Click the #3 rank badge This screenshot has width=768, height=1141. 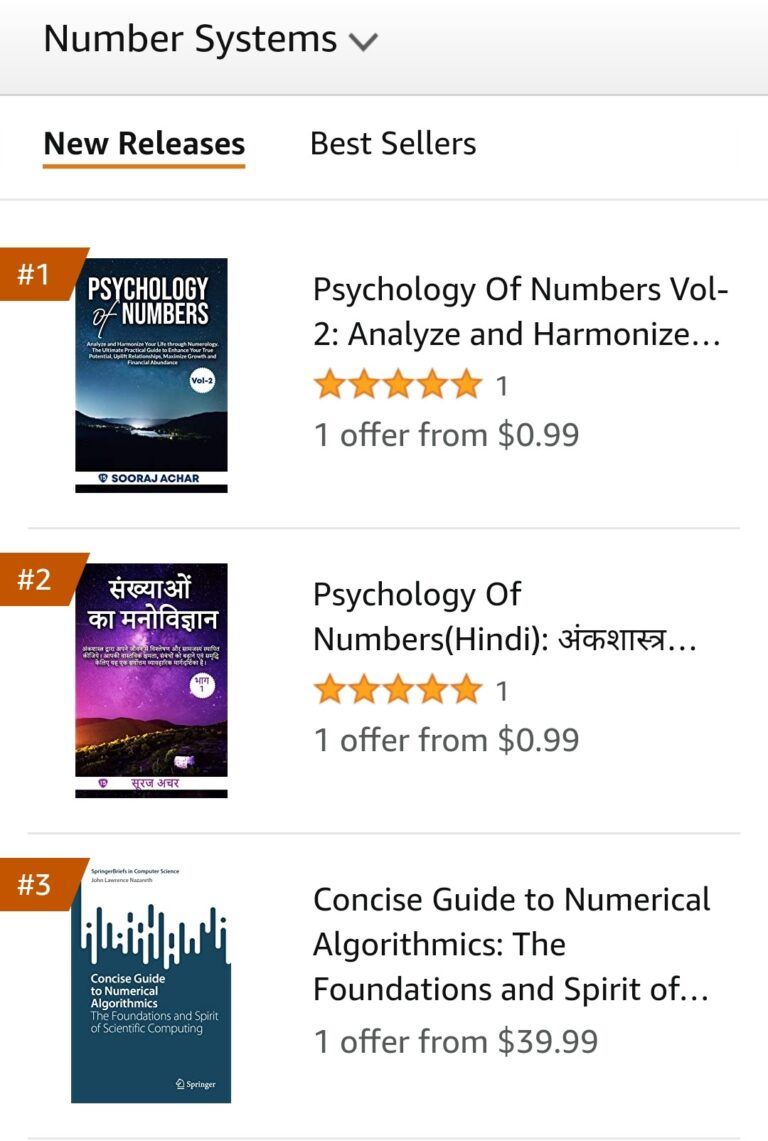34,884
